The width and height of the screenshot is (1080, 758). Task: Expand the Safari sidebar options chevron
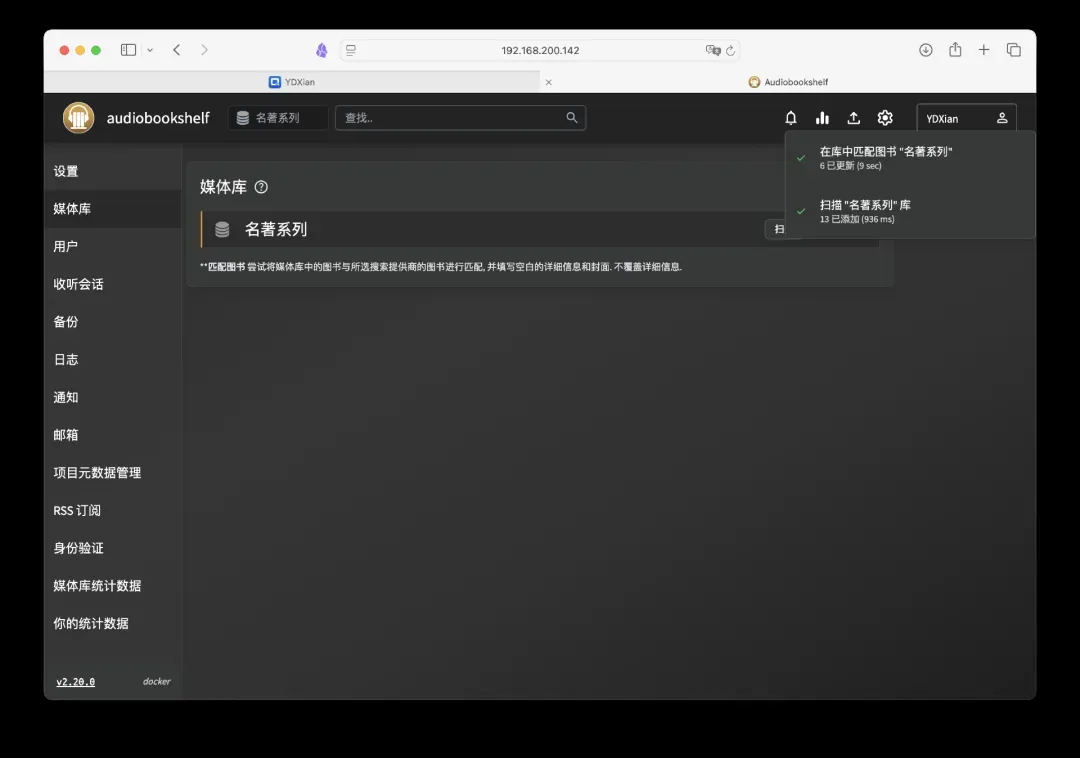(150, 50)
